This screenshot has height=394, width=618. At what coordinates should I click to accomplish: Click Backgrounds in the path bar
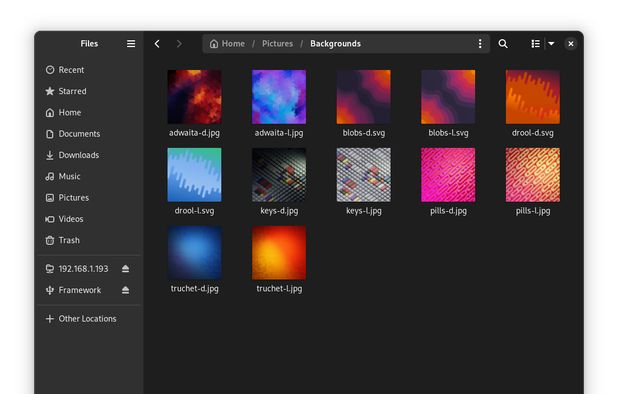(335, 44)
